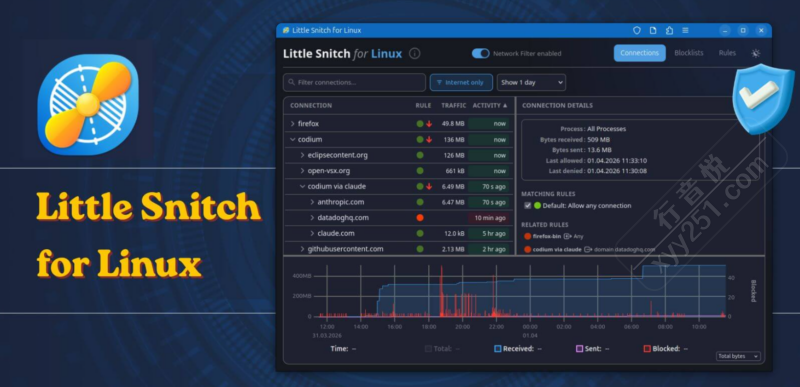Viewport: 800px width, 387px height.
Task: Click the green rule dot for githubusercontent.com
Action: pos(420,249)
